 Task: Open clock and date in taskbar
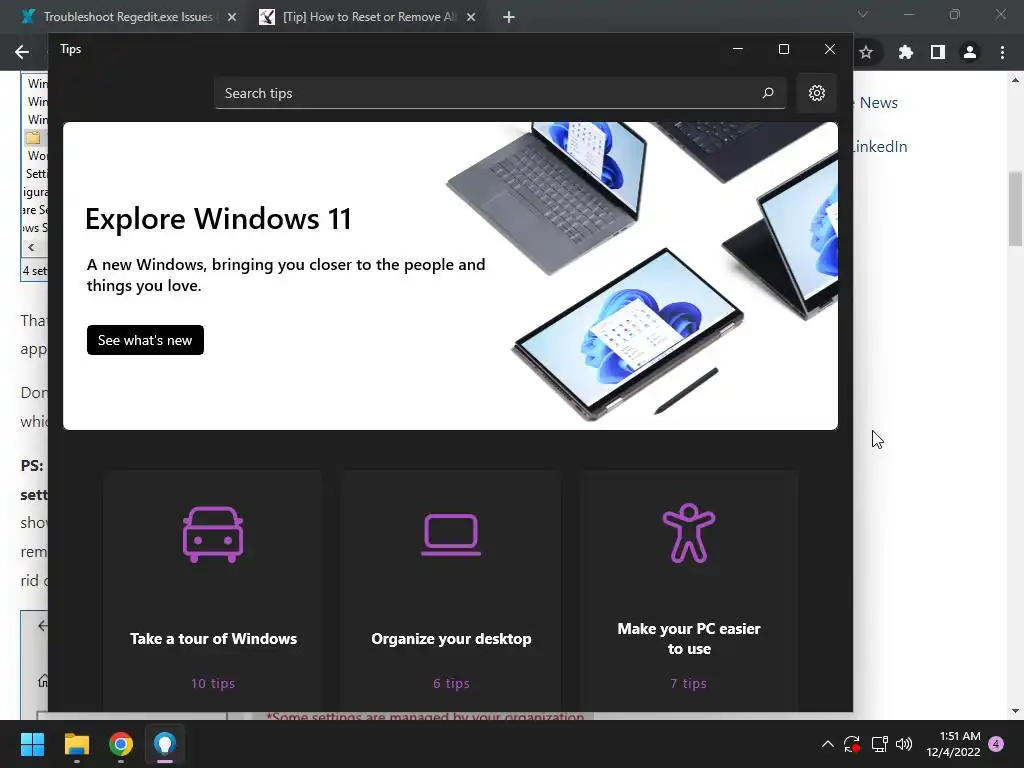[x=953, y=744]
